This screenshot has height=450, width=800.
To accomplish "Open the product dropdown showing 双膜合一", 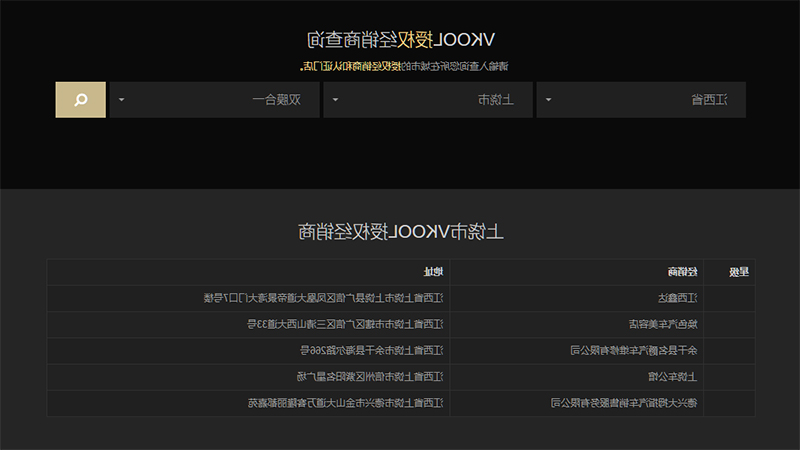I will point(215,99).
